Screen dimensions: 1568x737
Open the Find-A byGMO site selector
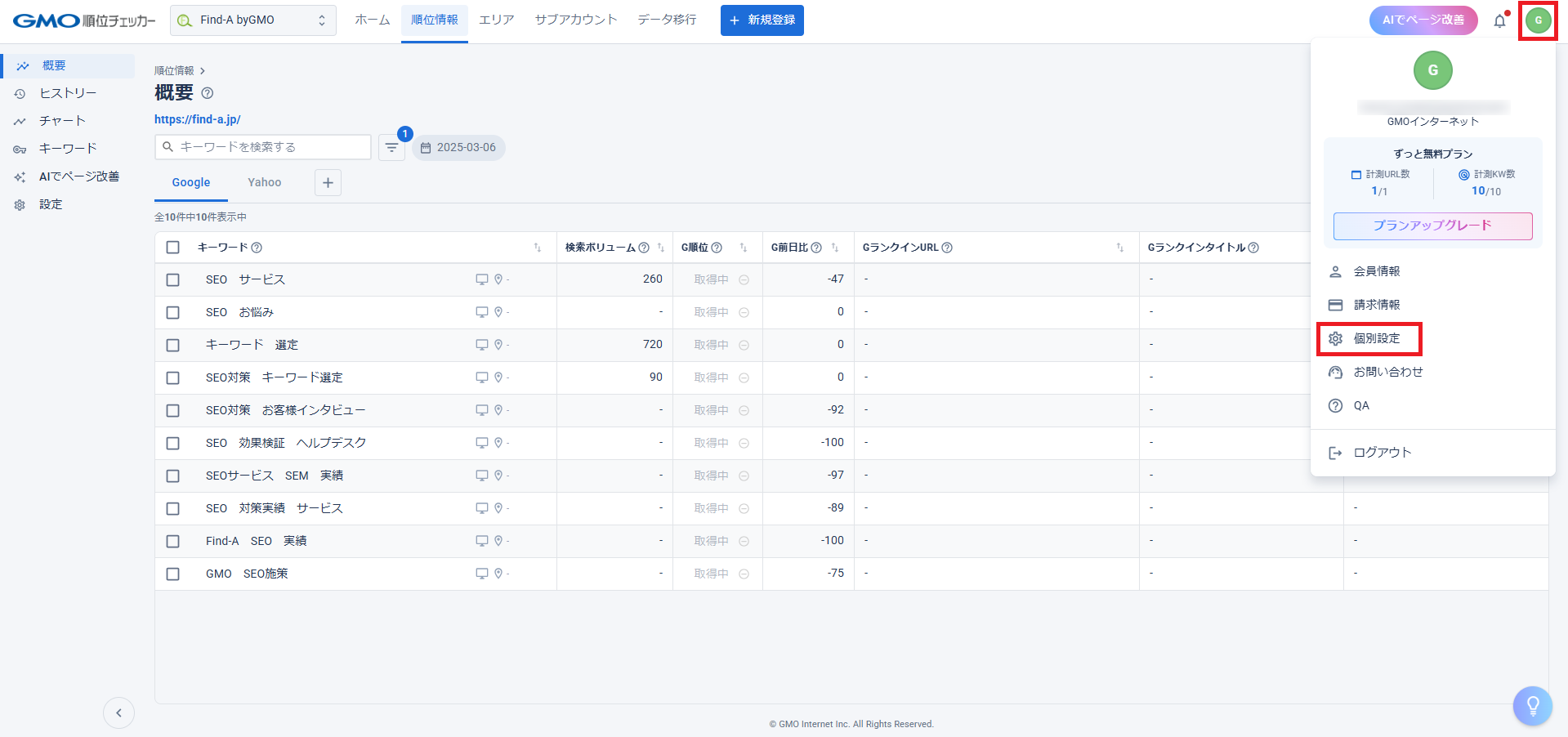click(x=253, y=20)
